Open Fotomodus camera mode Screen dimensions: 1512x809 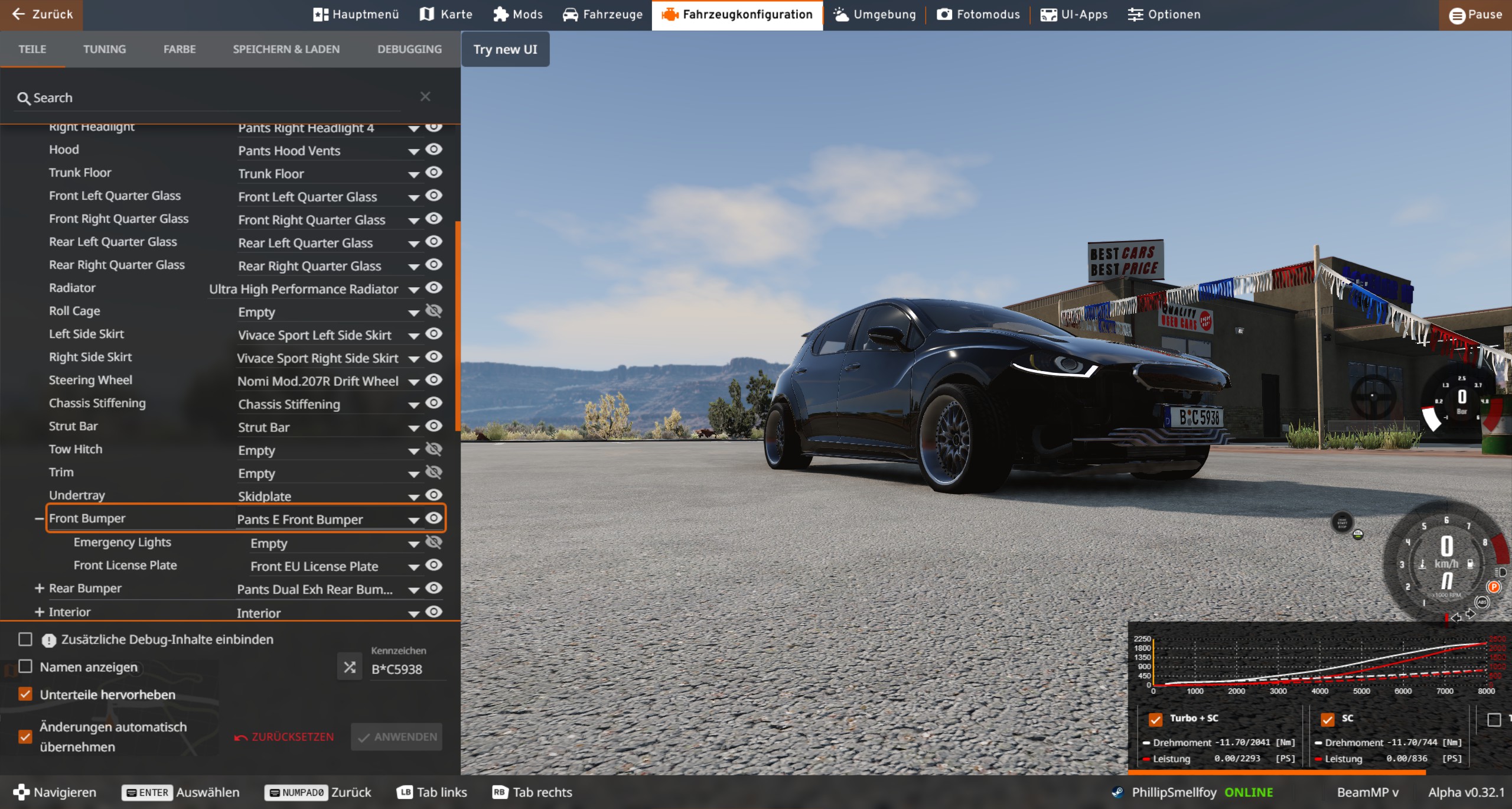[x=978, y=14]
